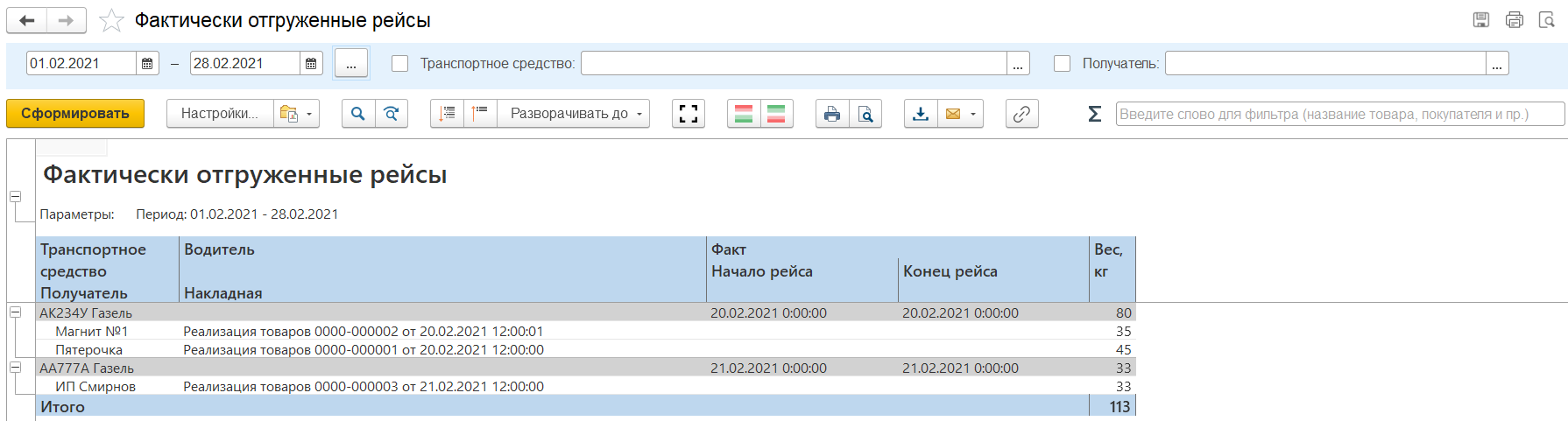This screenshot has width=1568, height=421.
Task: Click the filter word search field
Action: 1338,114
